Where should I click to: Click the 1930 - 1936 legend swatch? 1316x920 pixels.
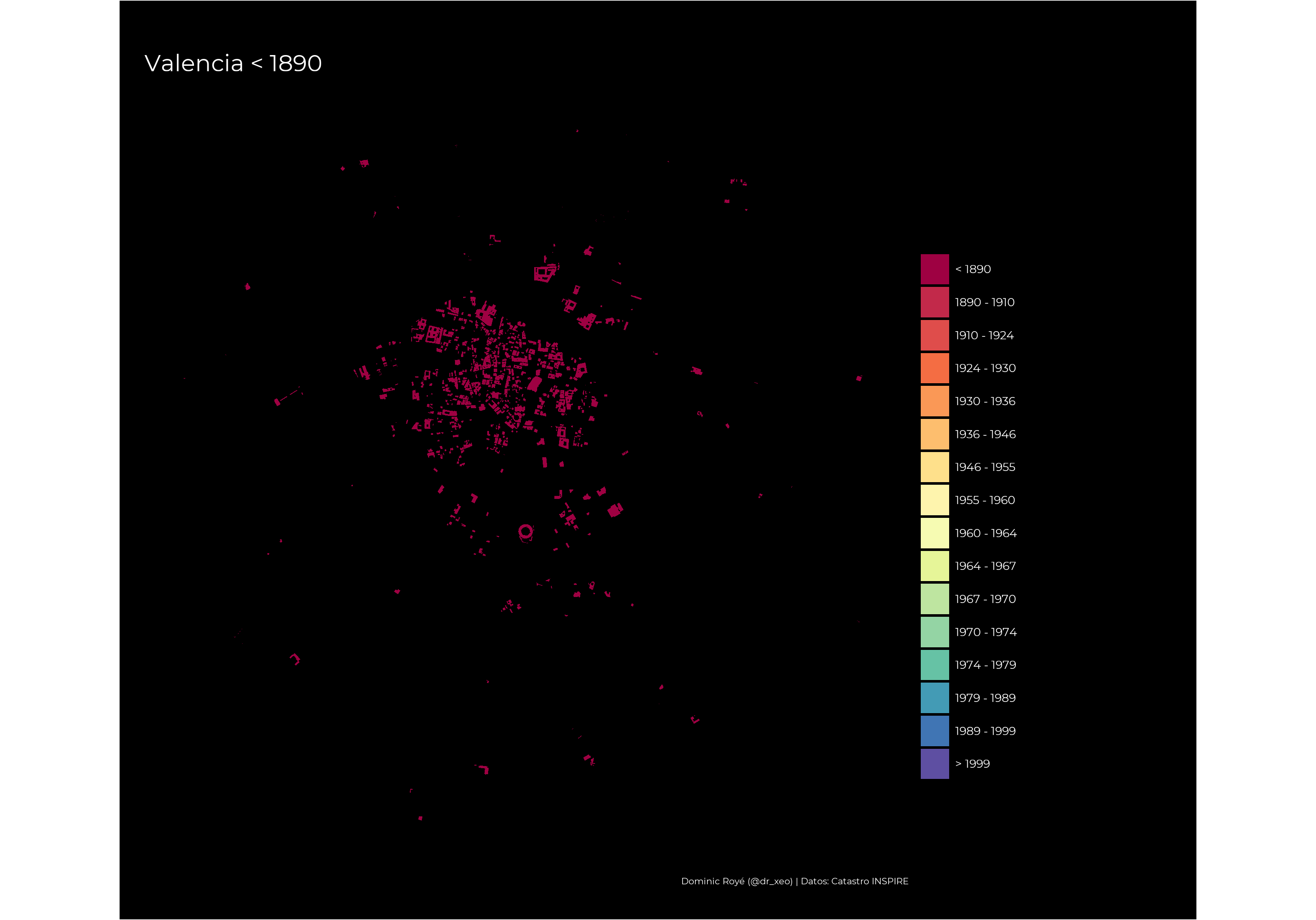tap(934, 401)
